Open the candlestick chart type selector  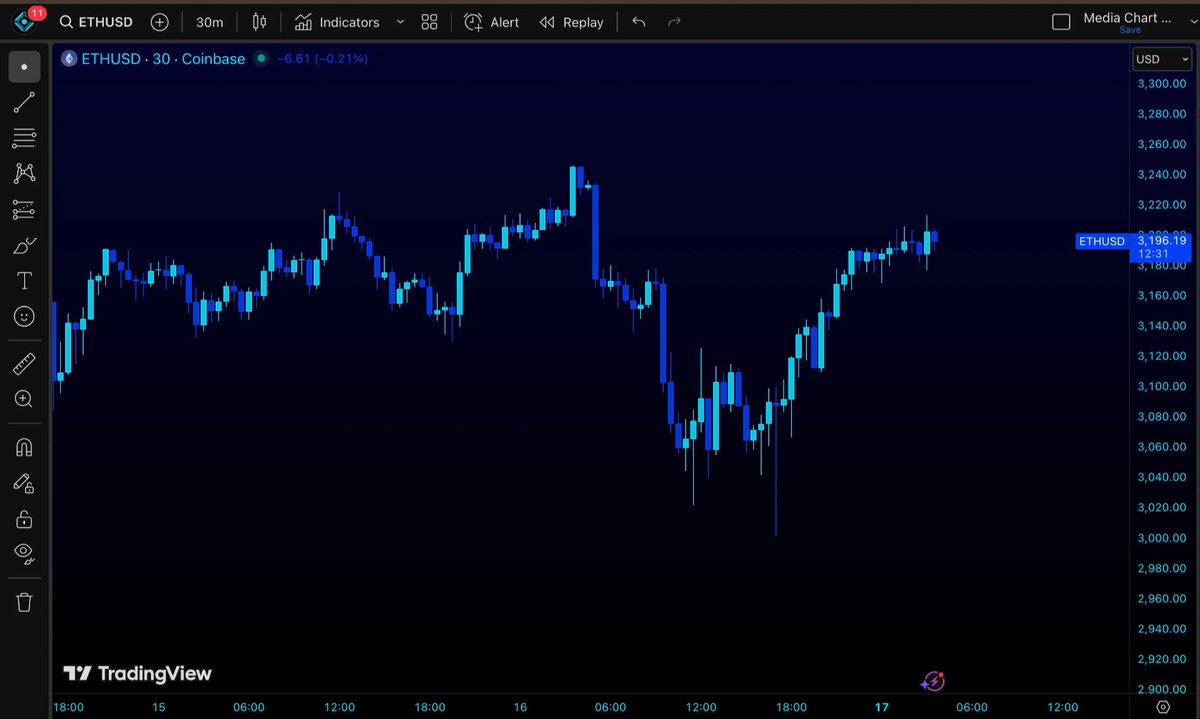click(x=260, y=22)
